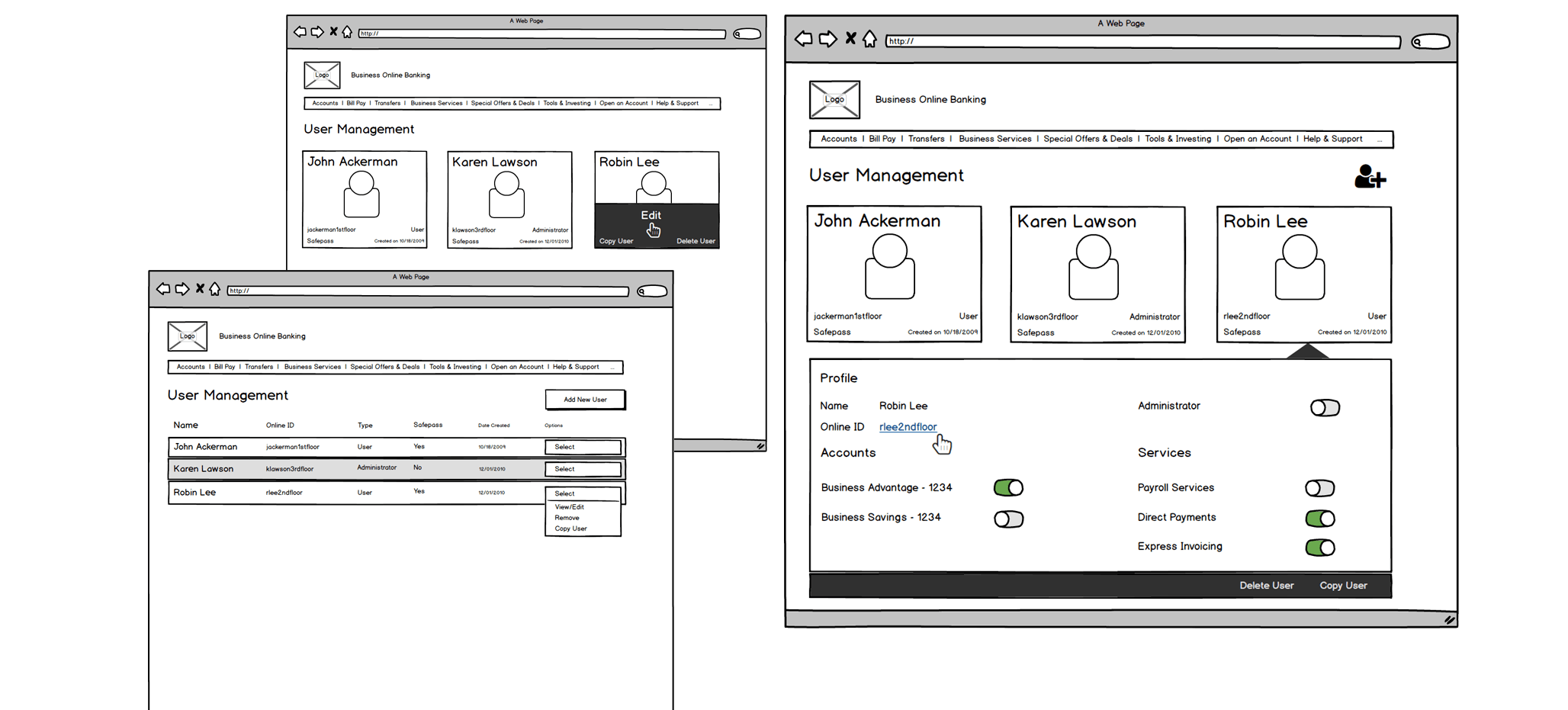Screen dimensions: 1568x710
Task: Click stop X icon in bottom-left browser window
Action: click(x=200, y=288)
